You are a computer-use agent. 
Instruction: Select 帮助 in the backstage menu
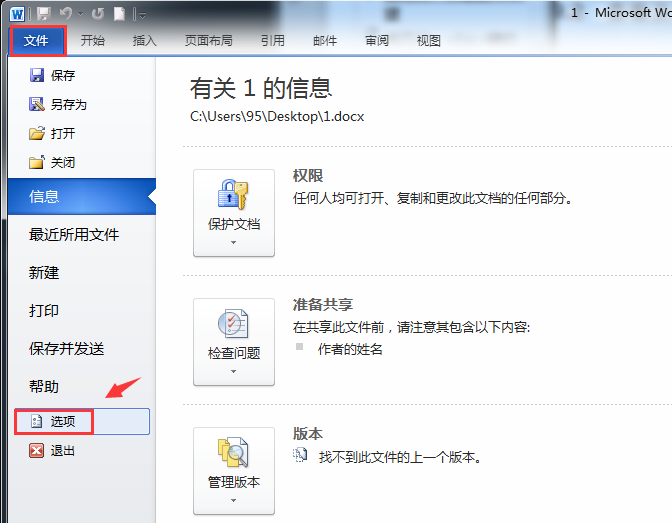click(44, 387)
